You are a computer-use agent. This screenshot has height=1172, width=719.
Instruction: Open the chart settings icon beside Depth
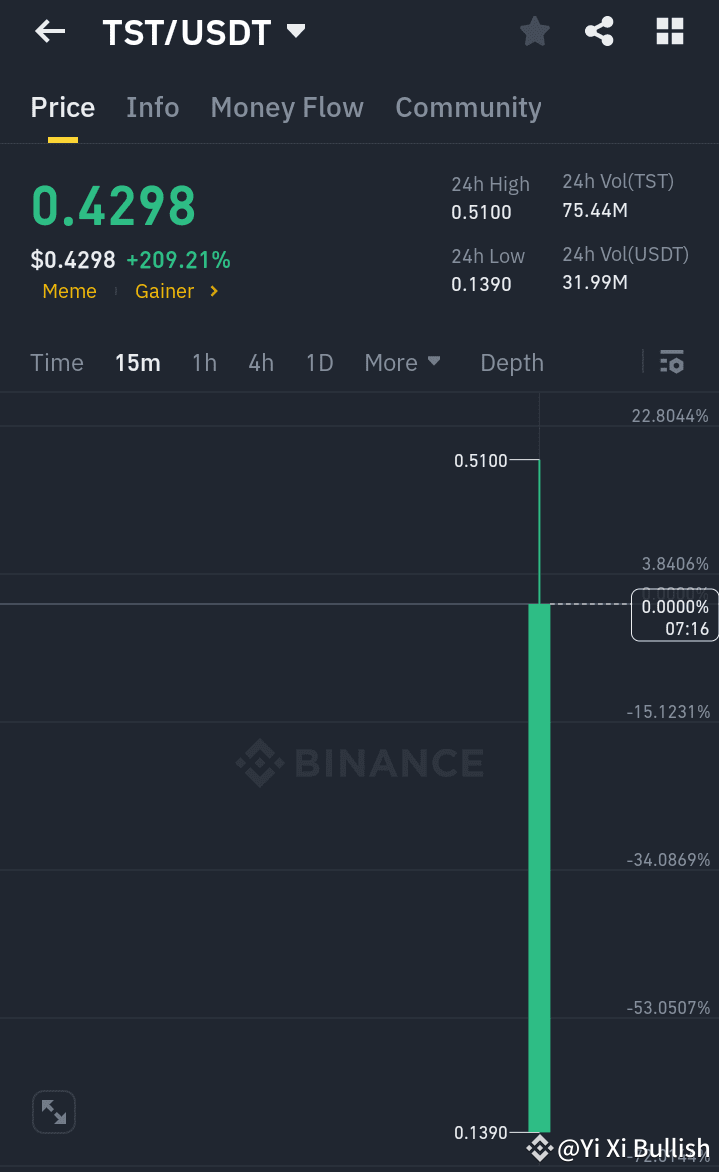(x=671, y=362)
